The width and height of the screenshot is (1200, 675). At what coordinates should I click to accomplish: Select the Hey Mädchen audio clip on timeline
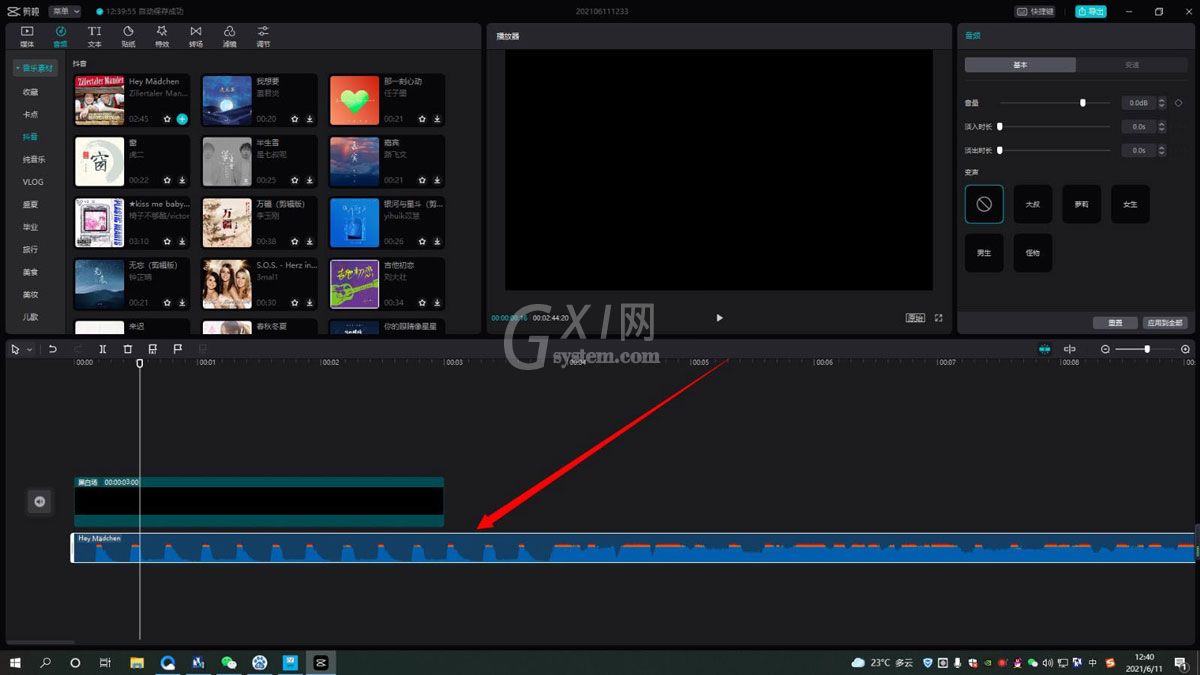[x=634, y=547]
